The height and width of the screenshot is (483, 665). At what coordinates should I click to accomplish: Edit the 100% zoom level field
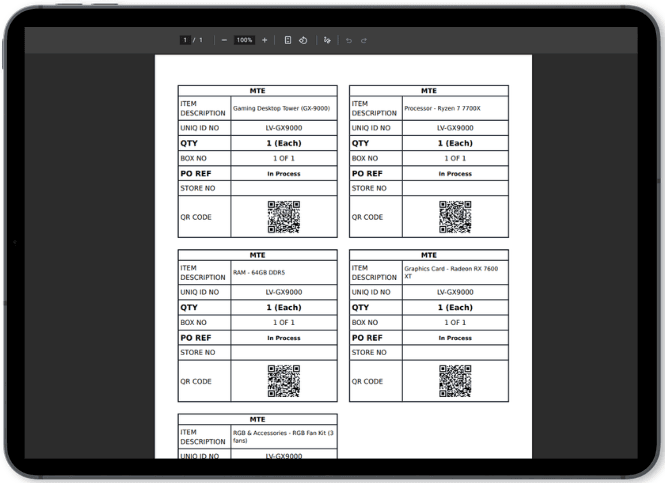tap(244, 40)
